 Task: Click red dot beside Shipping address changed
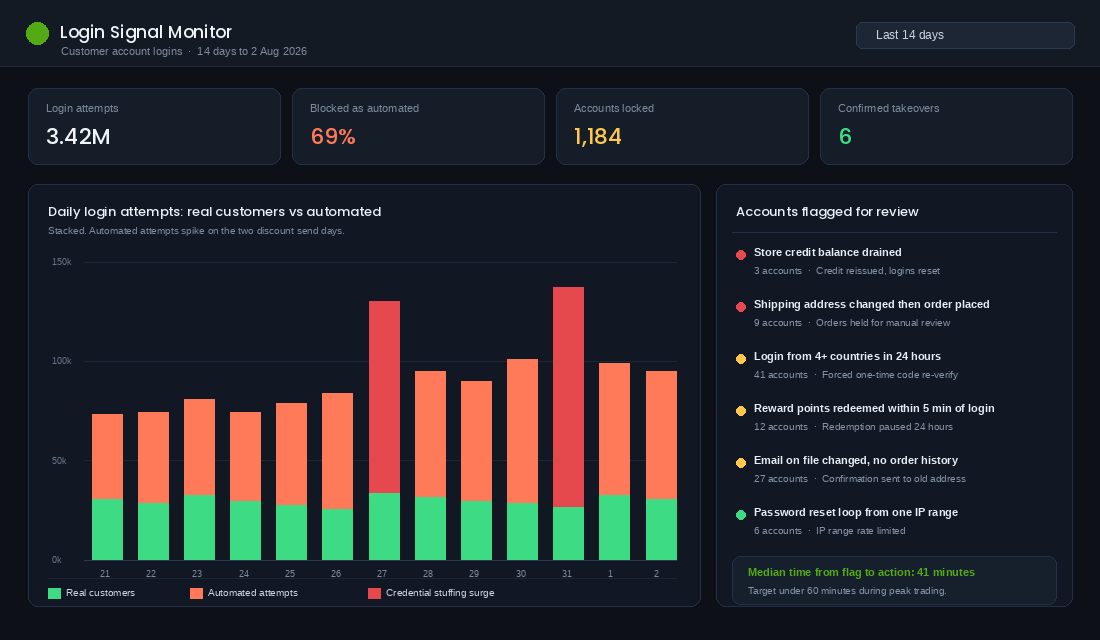click(x=741, y=307)
